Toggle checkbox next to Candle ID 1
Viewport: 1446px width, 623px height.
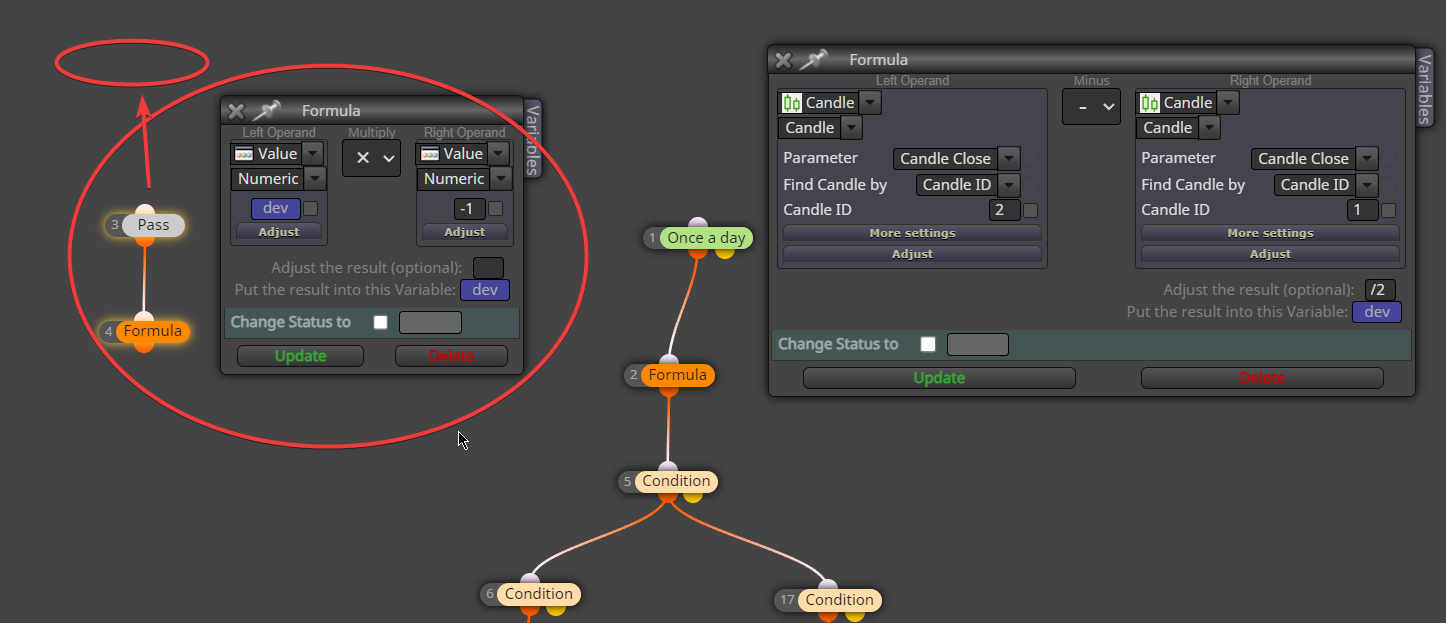[1388, 210]
